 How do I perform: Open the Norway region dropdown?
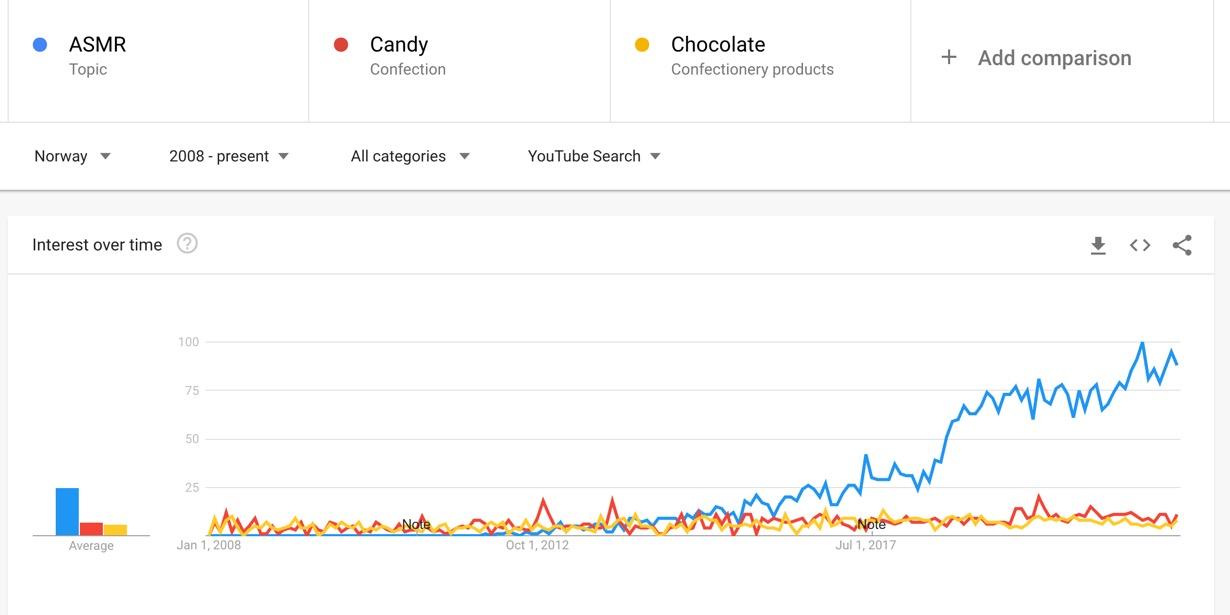click(72, 156)
